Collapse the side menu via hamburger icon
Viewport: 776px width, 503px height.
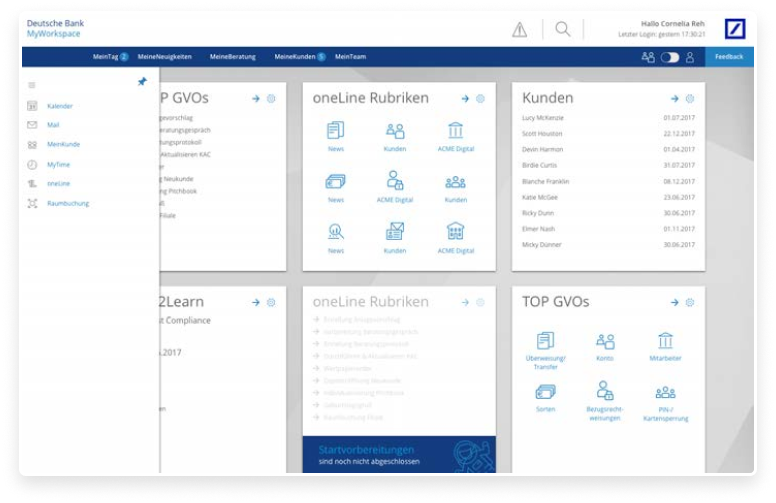pyautogui.click(x=32, y=86)
